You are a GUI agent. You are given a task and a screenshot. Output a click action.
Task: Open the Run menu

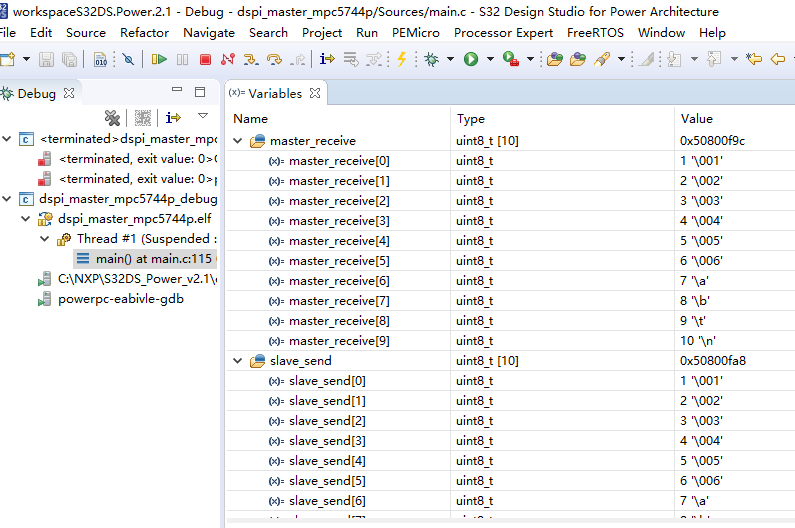(x=367, y=32)
